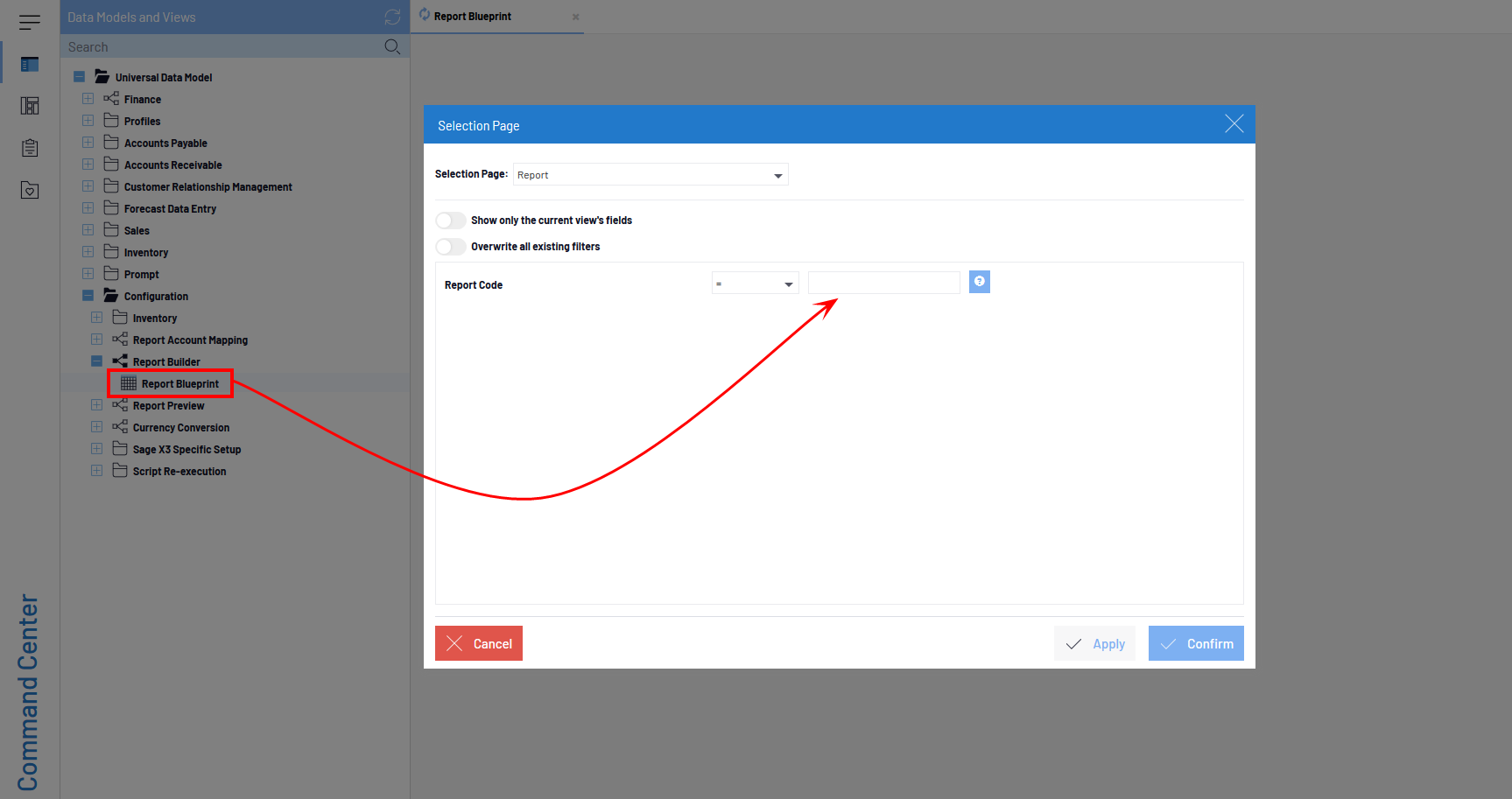Expand the Finance tree node
This screenshot has width=1512, height=799.
88,99
